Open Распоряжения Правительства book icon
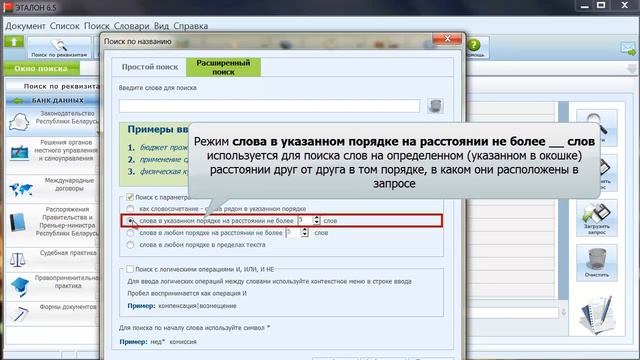 pyautogui.click(x=18, y=222)
